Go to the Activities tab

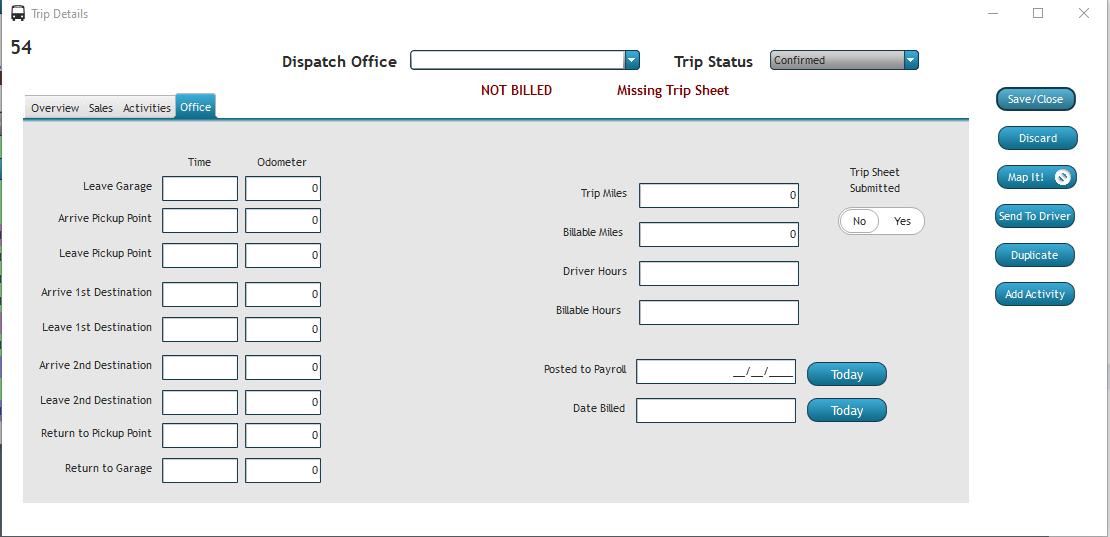pos(147,108)
